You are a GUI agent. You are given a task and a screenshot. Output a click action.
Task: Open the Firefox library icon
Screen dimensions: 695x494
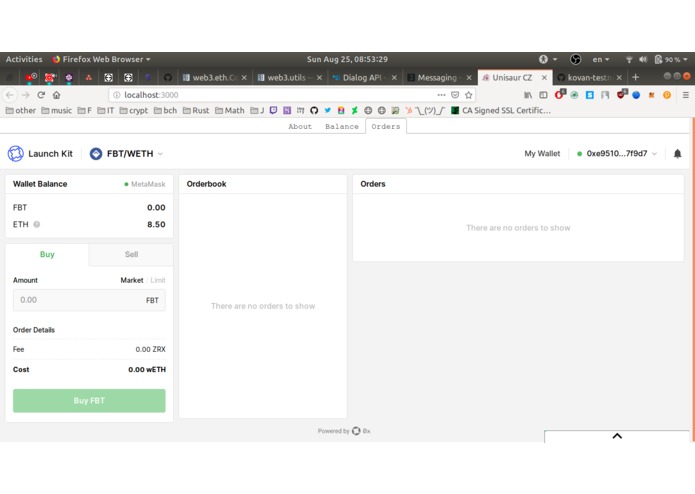click(527, 95)
